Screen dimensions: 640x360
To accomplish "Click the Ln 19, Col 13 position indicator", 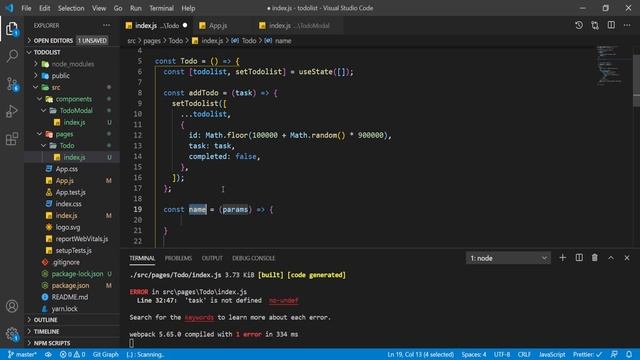I will (420, 354).
